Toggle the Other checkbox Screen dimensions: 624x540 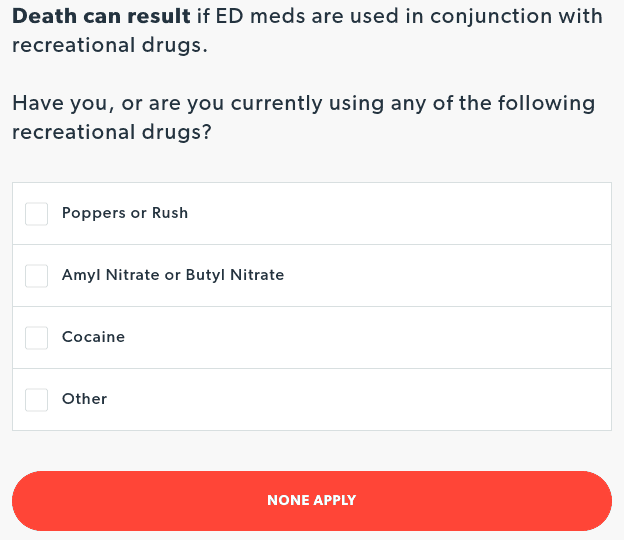click(36, 399)
